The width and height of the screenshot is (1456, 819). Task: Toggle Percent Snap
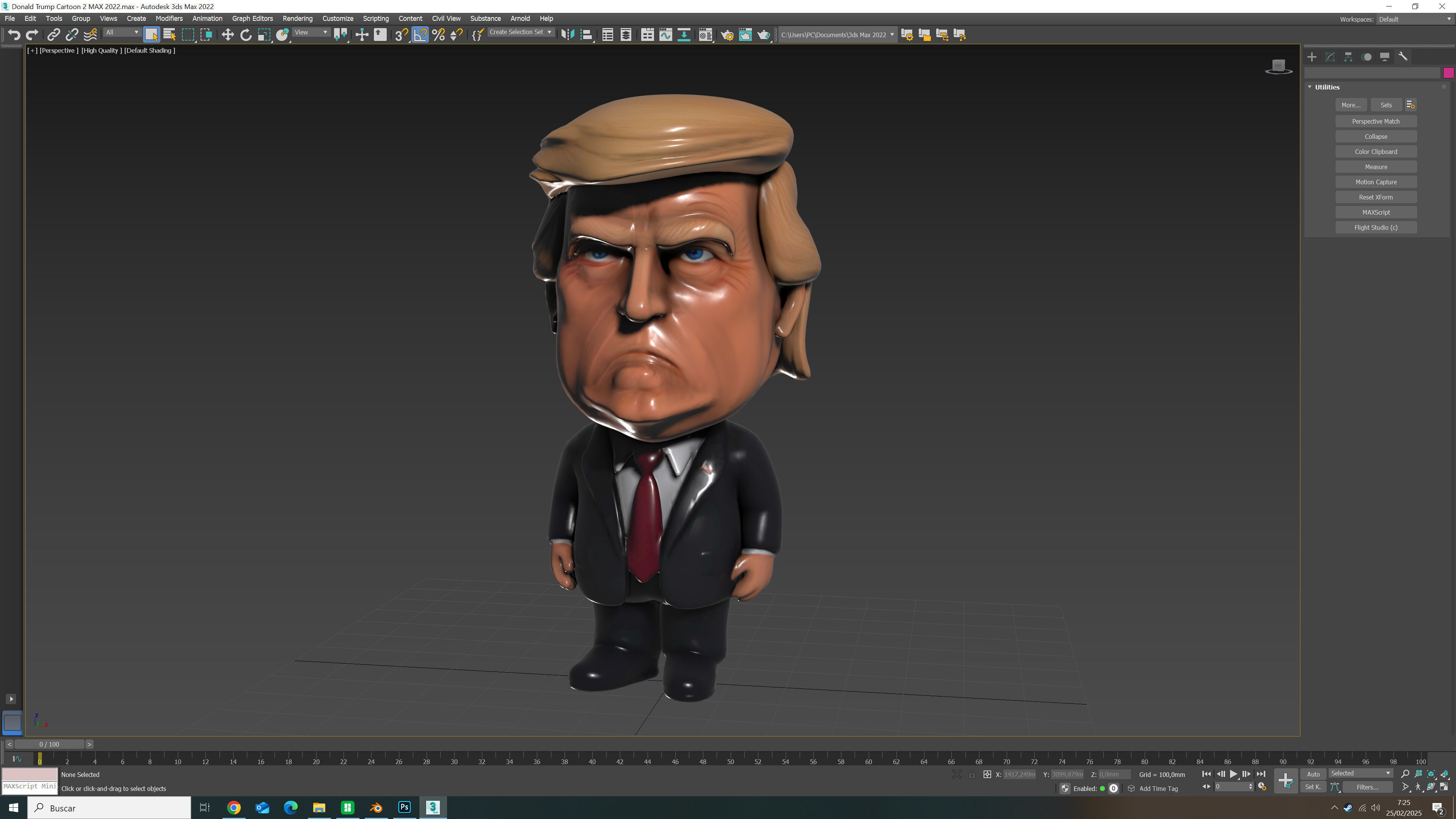438,35
